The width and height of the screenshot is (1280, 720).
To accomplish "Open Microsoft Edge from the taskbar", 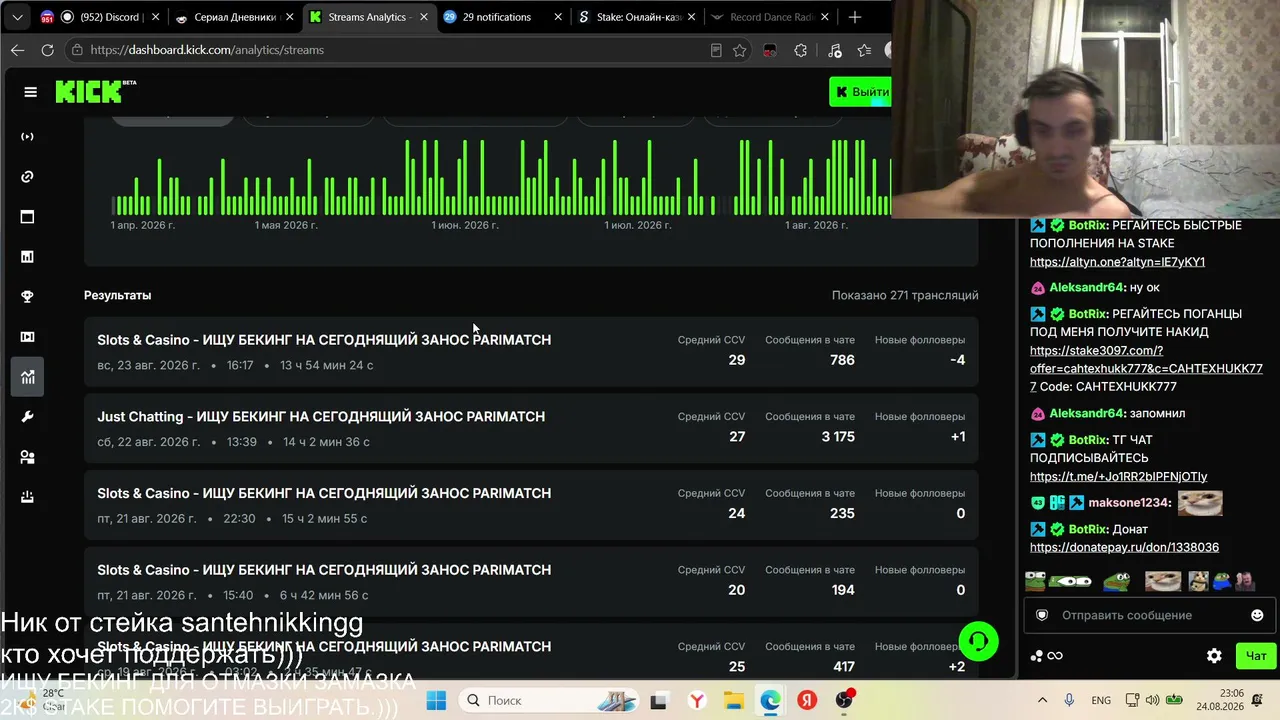I will pos(770,701).
